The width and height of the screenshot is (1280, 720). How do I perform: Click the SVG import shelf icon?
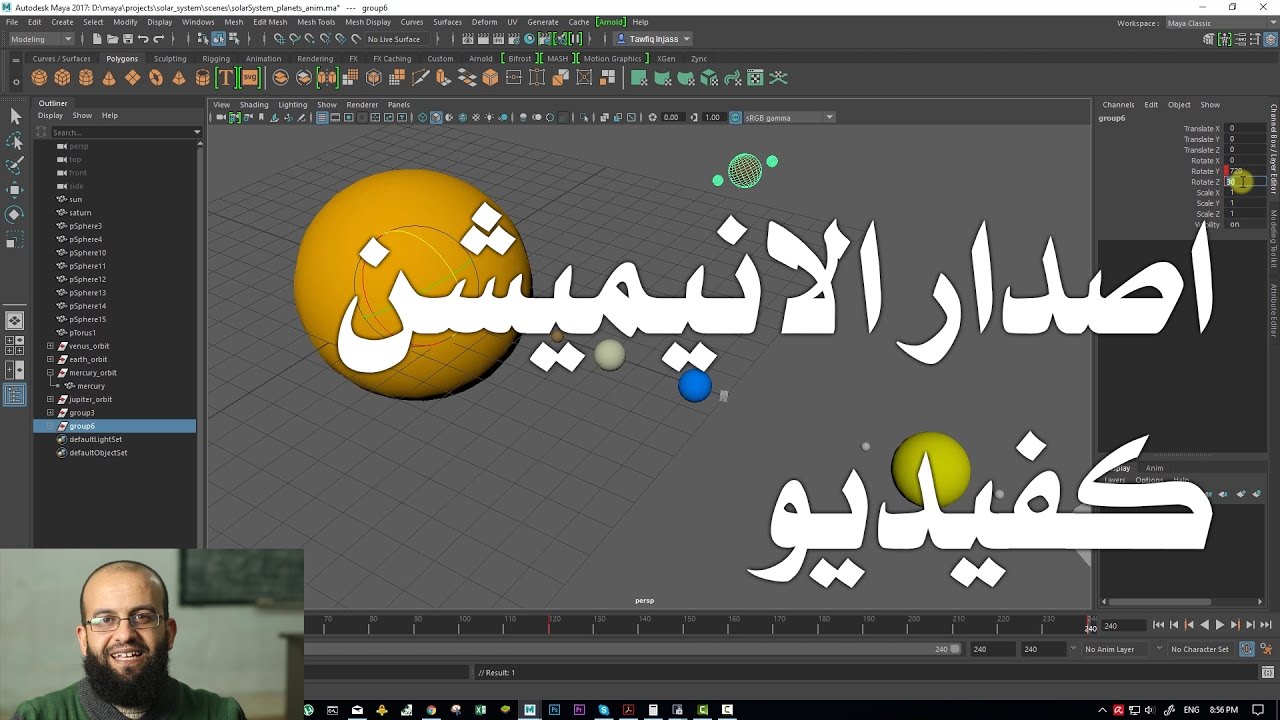pyautogui.click(x=249, y=78)
